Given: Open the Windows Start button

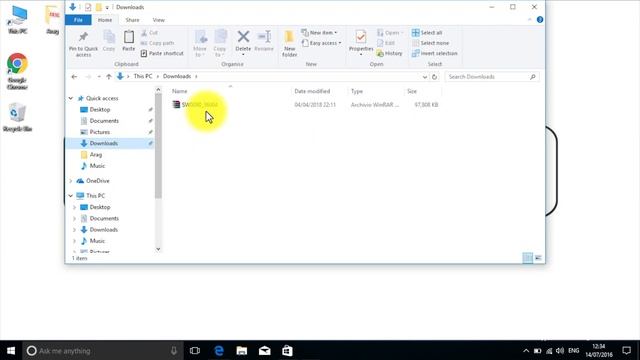Looking at the screenshot, I should pos(11,351).
